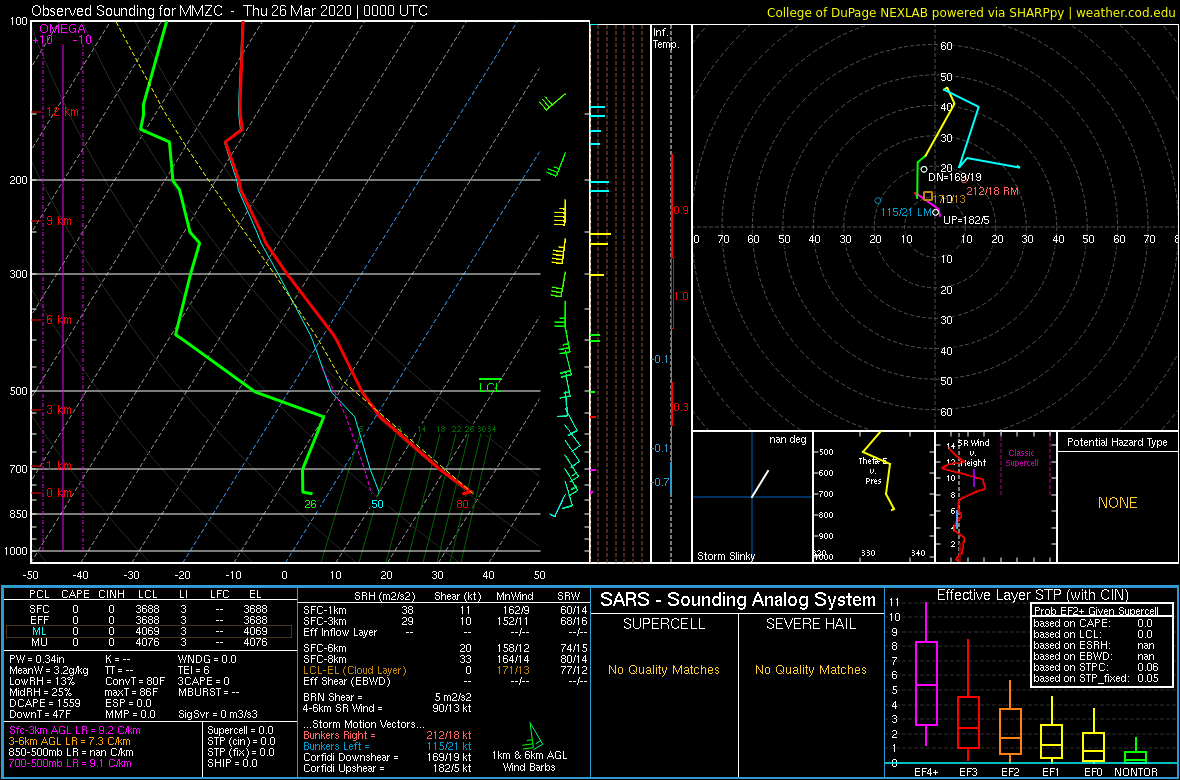Click the '212/18 RM' hodograph label
1180x780 pixels.
[992, 191]
